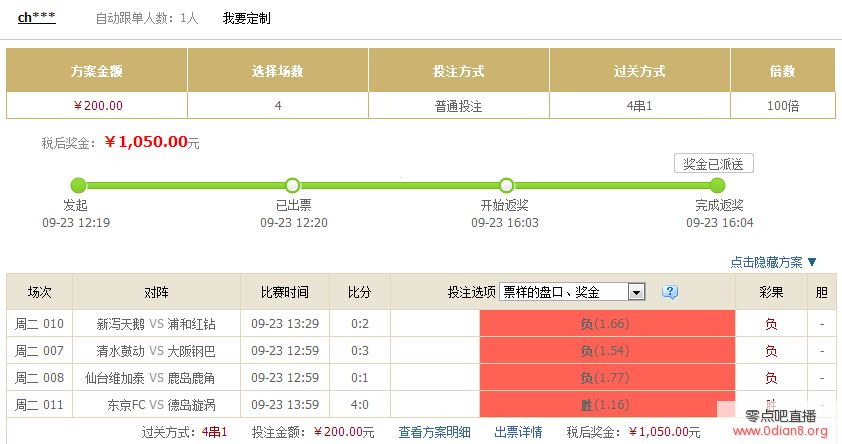Click the 仙台维加泰 VS 鹿岛鹿角 matchup
This screenshot has width=842, height=444.
[150, 377]
